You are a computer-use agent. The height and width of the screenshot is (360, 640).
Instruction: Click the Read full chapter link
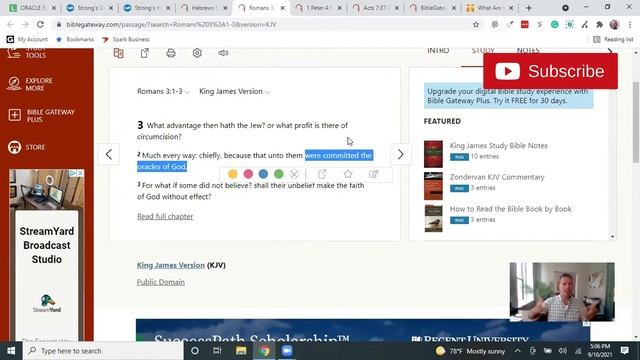pyautogui.click(x=165, y=216)
